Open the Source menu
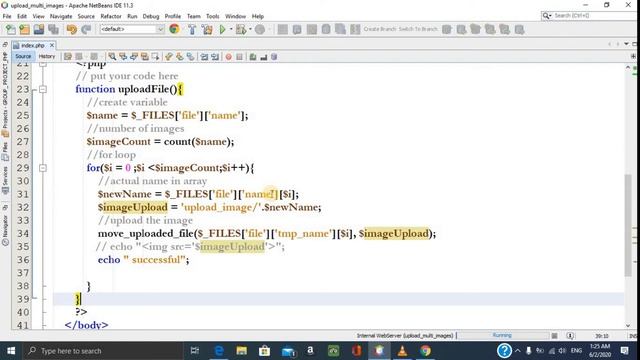 86,16
